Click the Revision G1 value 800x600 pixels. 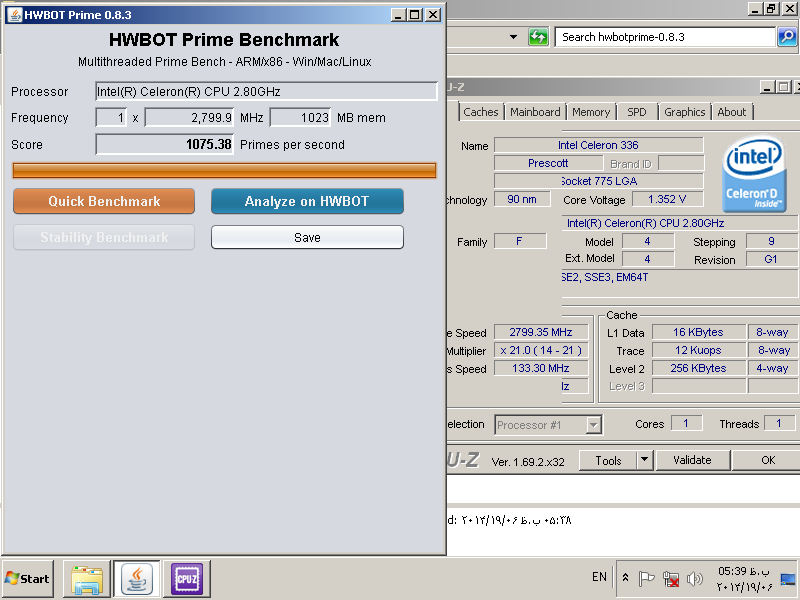[x=770, y=259]
